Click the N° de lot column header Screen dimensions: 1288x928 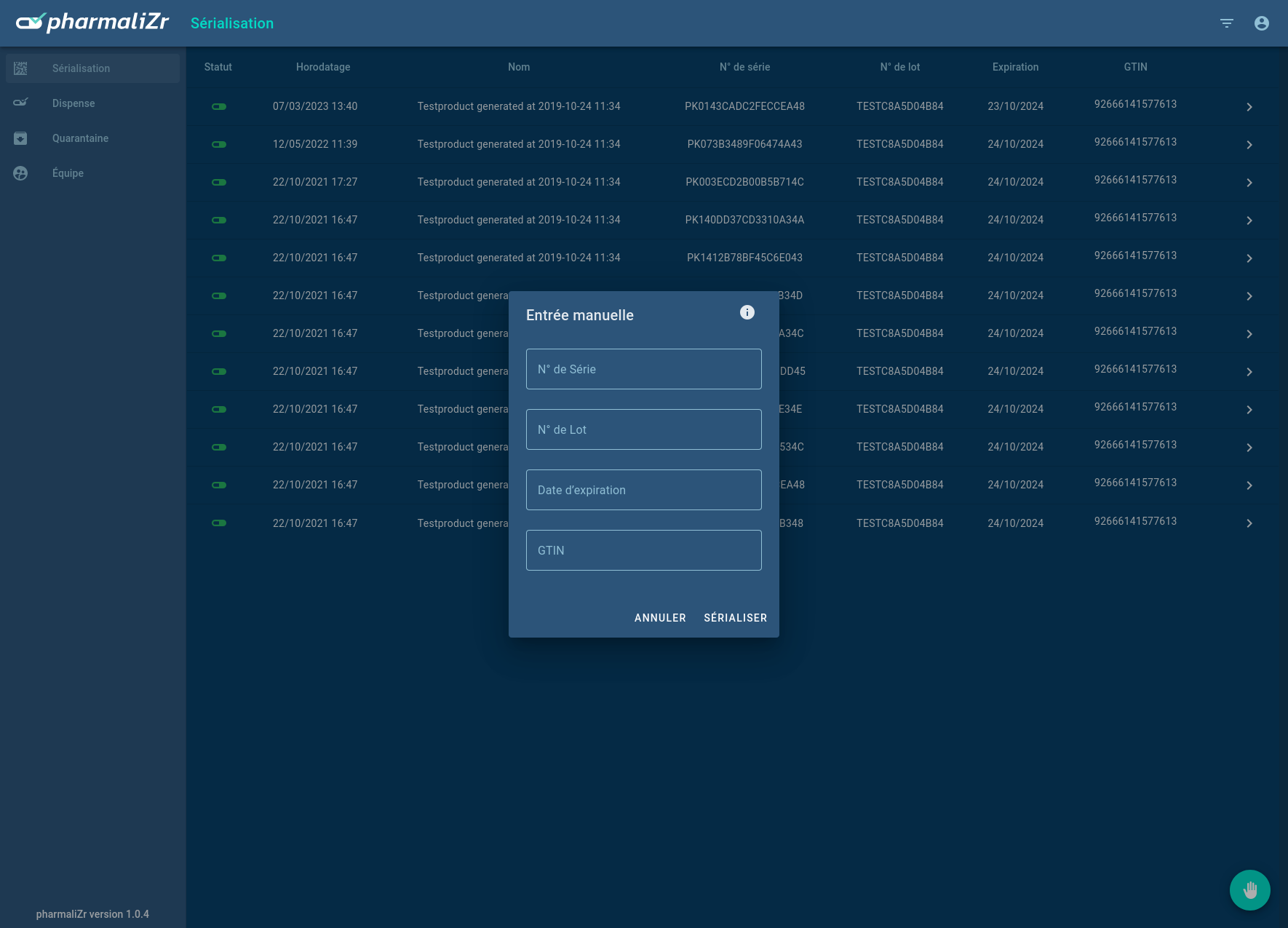click(900, 67)
